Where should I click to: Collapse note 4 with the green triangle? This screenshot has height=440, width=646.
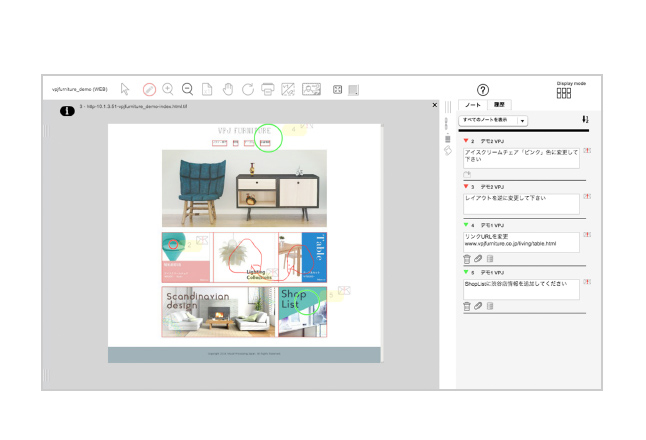pos(465,226)
